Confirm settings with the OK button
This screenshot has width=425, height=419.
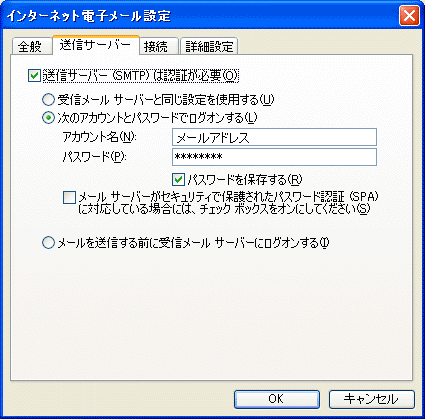click(277, 399)
